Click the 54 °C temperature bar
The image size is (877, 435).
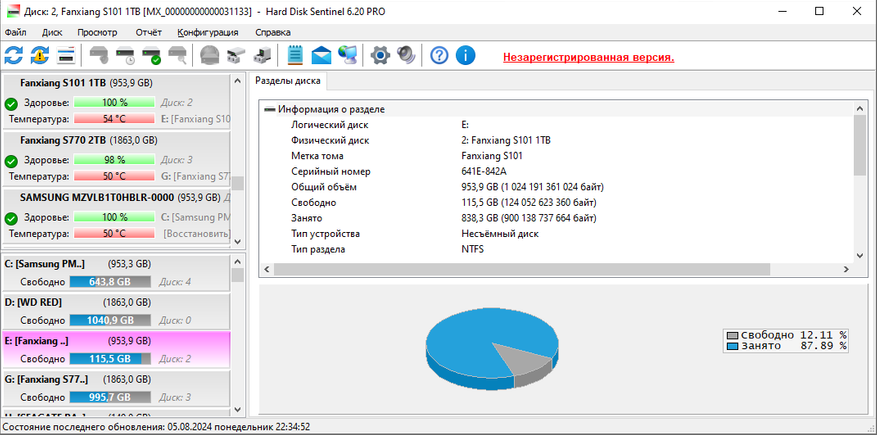(114, 119)
